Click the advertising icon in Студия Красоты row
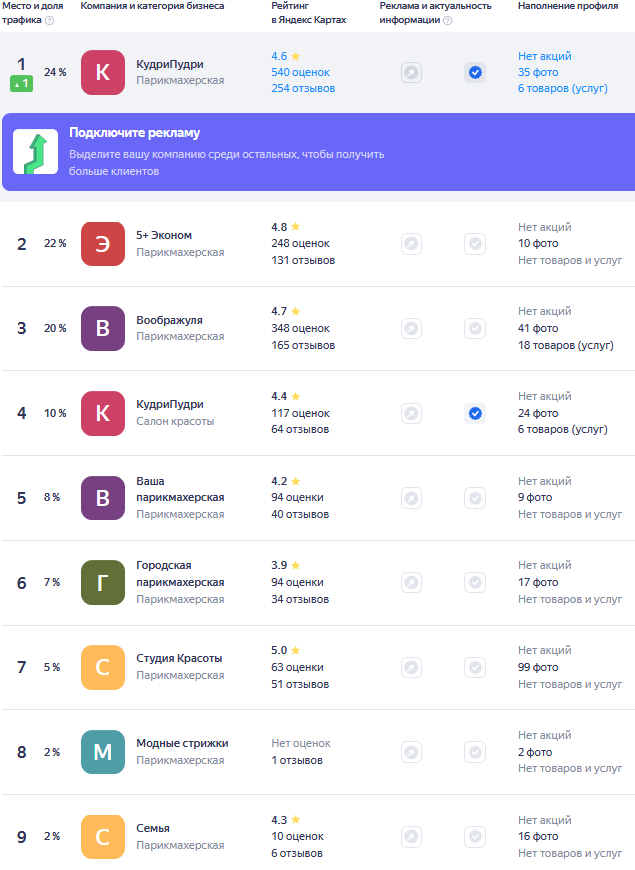 coord(411,667)
